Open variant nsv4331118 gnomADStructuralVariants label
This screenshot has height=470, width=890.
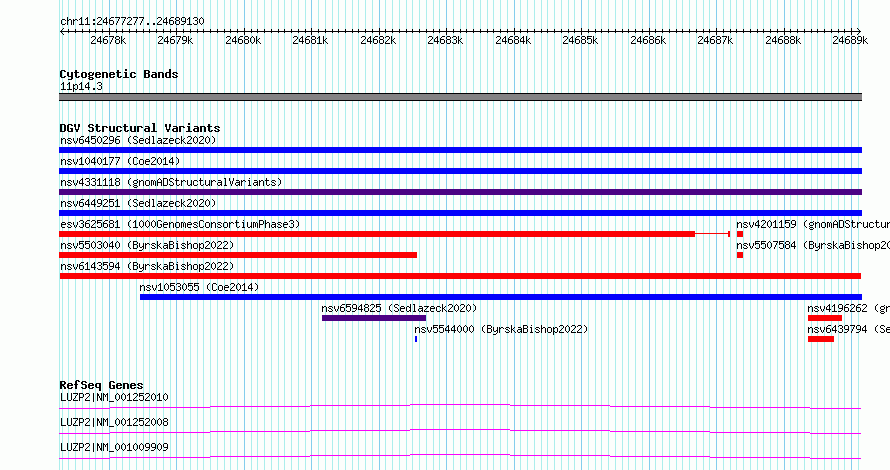(x=171, y=182)
